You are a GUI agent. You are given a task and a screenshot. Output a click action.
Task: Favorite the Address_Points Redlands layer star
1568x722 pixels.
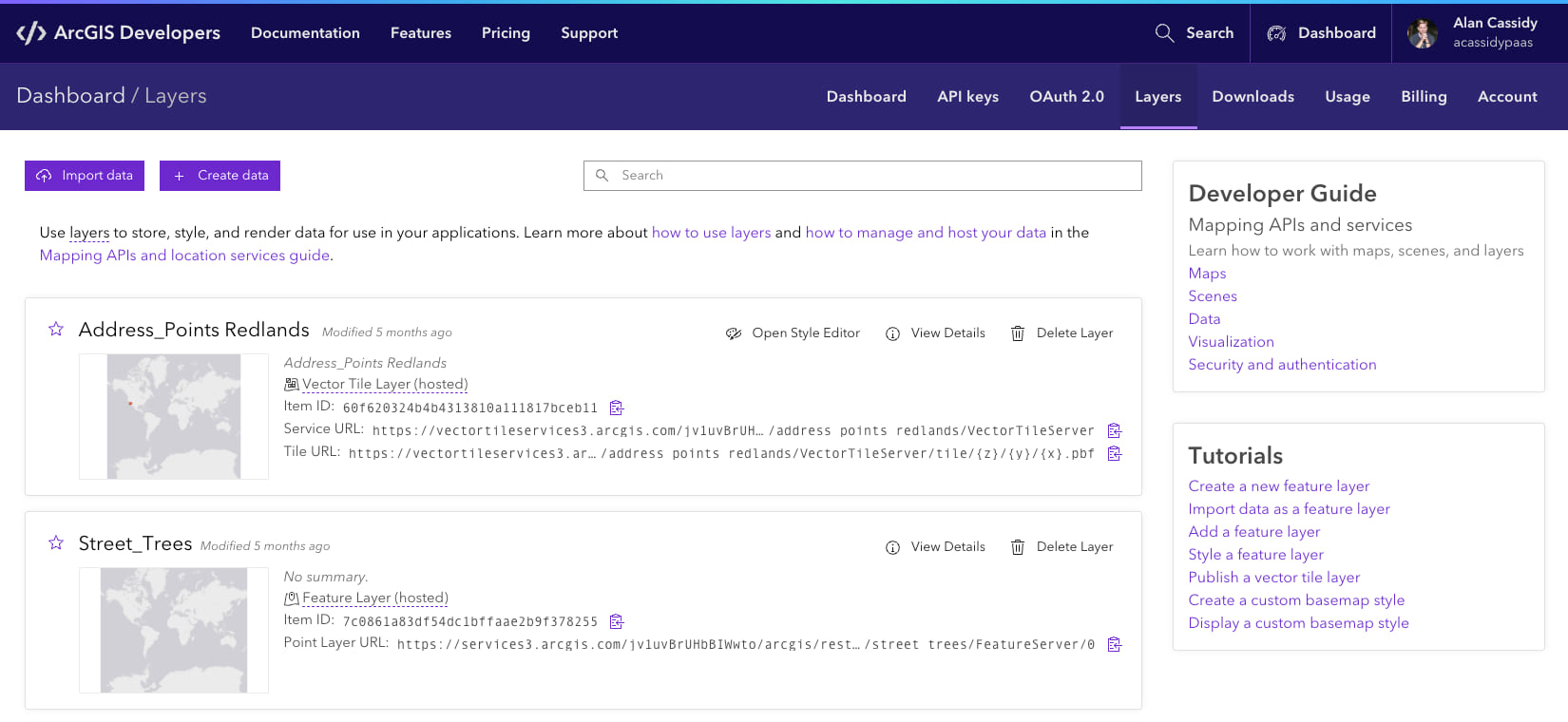(x=56, y=329)
